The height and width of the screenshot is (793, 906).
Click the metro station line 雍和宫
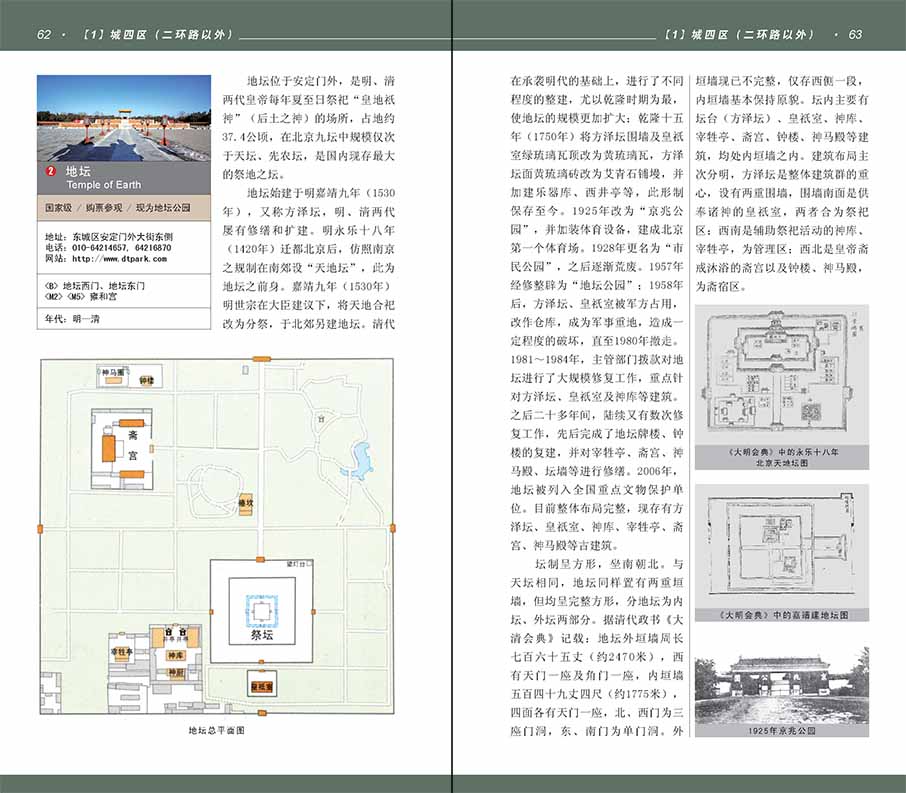tap(80, 296)
